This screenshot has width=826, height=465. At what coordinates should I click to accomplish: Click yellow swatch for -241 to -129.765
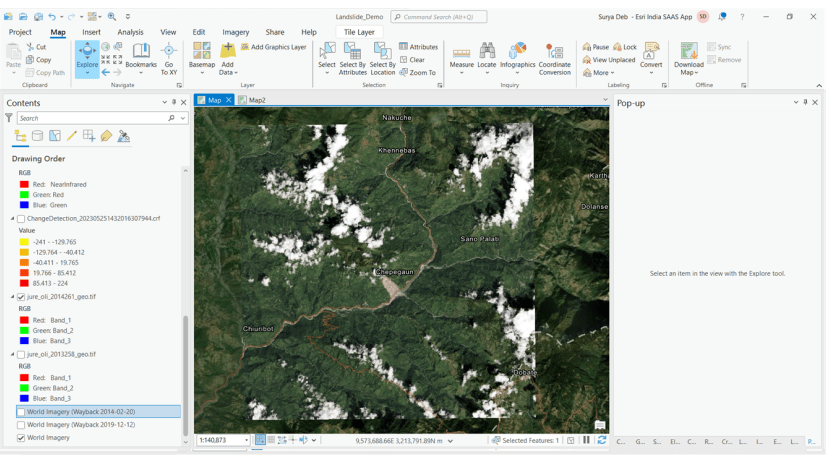pos(24,242)
